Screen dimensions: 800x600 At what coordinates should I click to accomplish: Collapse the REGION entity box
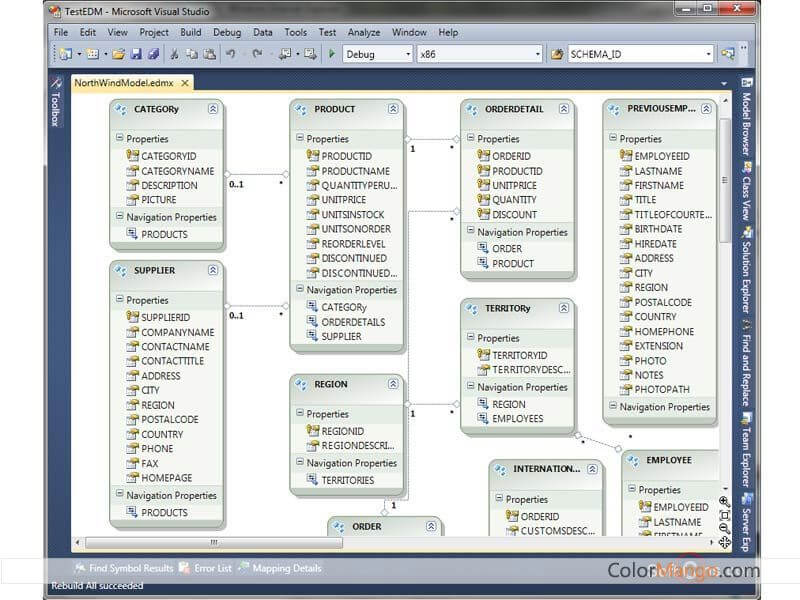(x=393, y=384)
